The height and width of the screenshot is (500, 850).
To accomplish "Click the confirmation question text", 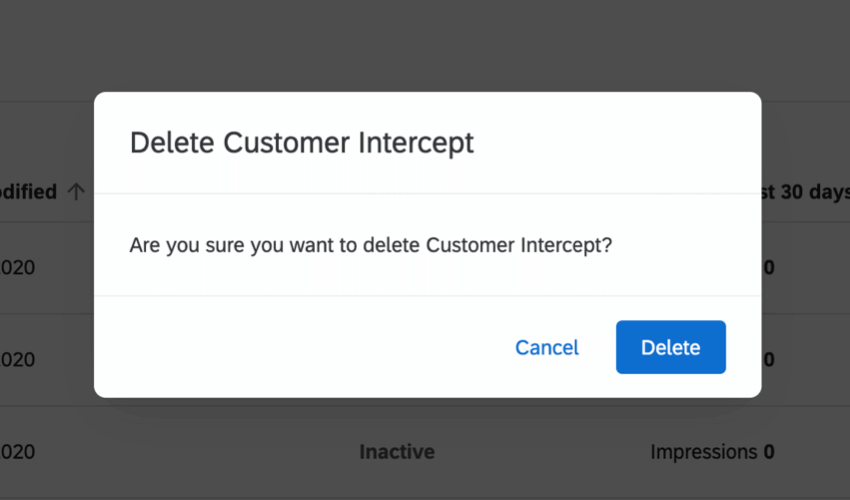I will 370,245.
